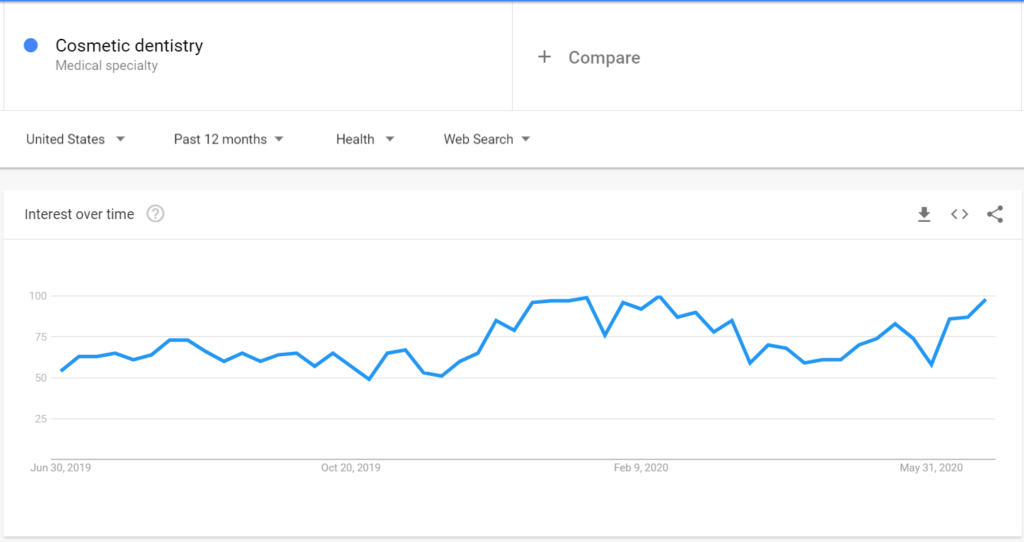Share the interest over time chart
The image size is (1024, 542).
(995, 214)
